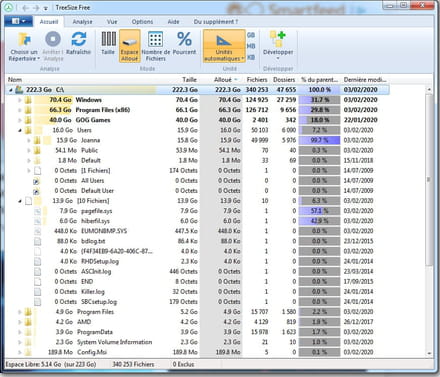Open the Accueil ribbon tab
This screenshot has width=440, height=377.
pyautogui.click(x=49, y=22)
